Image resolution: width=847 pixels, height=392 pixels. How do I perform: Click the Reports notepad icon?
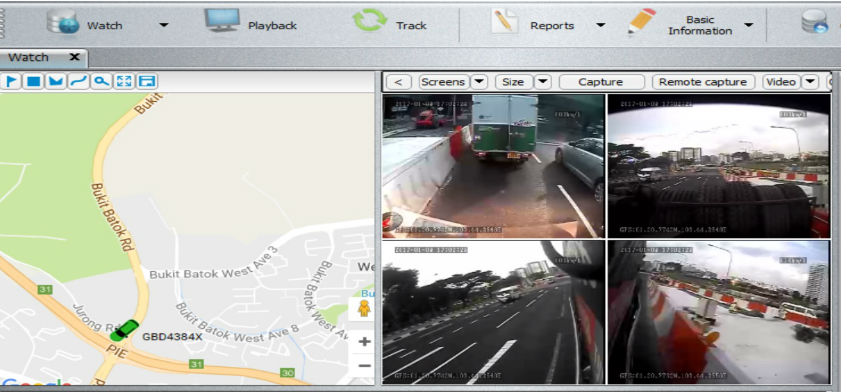(x=504, y=22)
